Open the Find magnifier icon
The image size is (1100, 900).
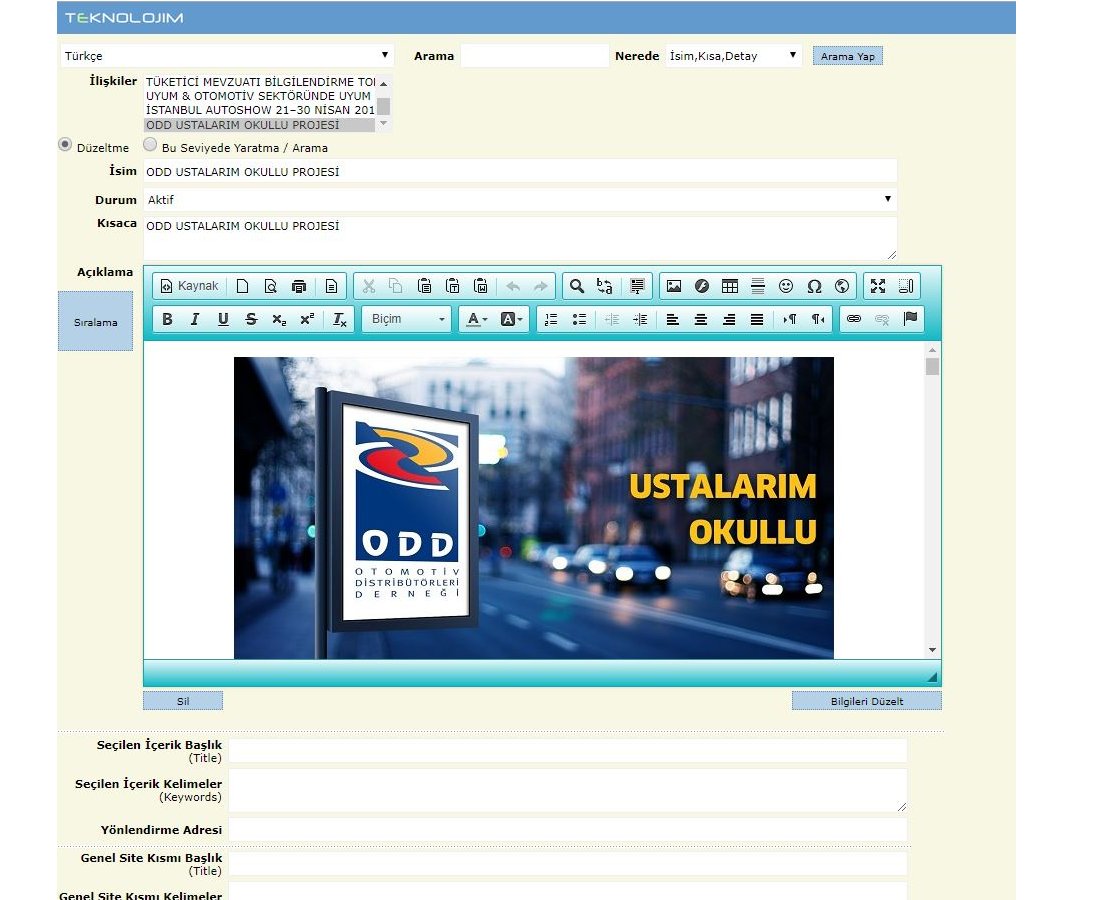[x=577, y=286]
